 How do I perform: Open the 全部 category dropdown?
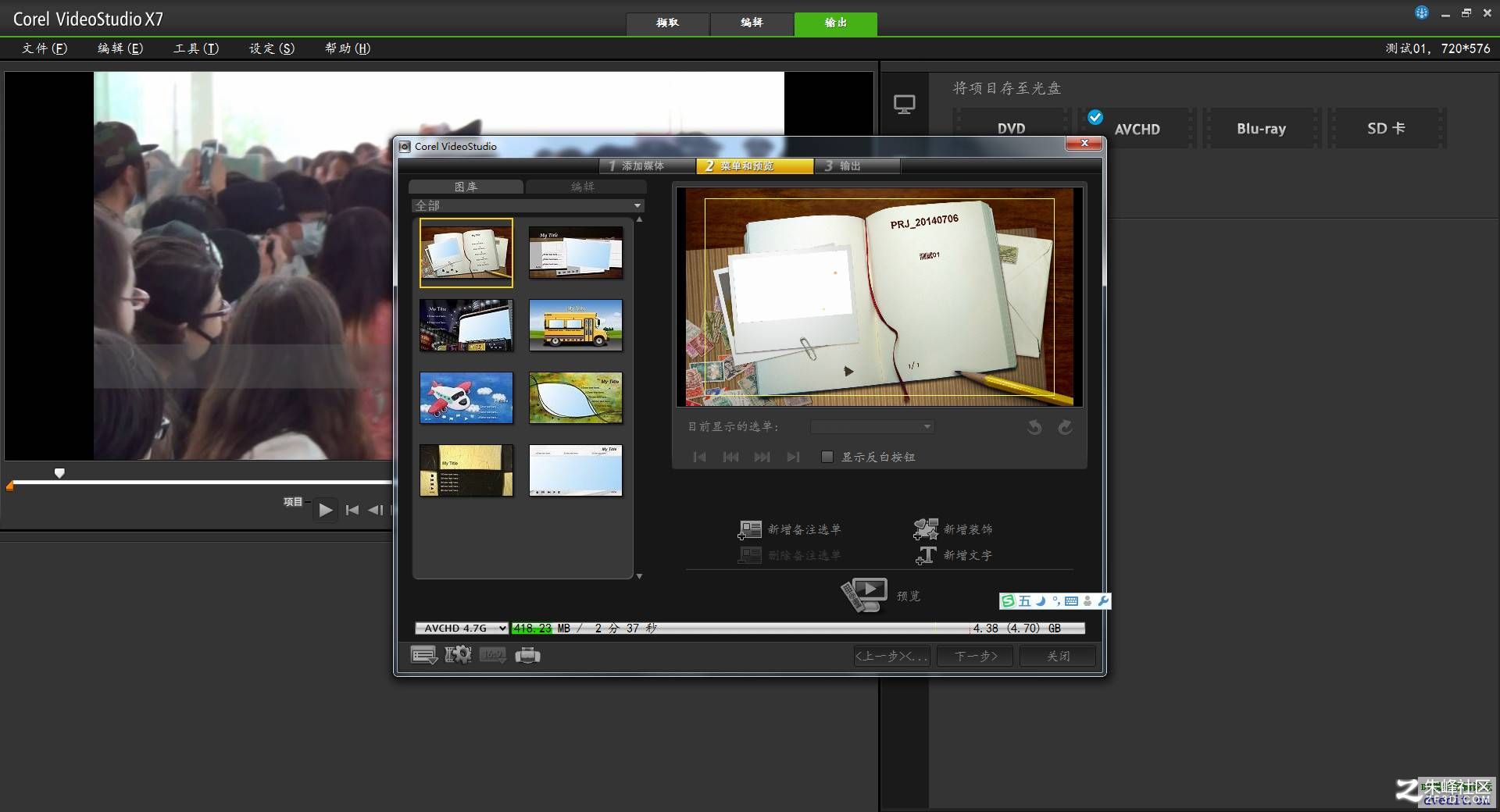528,205
